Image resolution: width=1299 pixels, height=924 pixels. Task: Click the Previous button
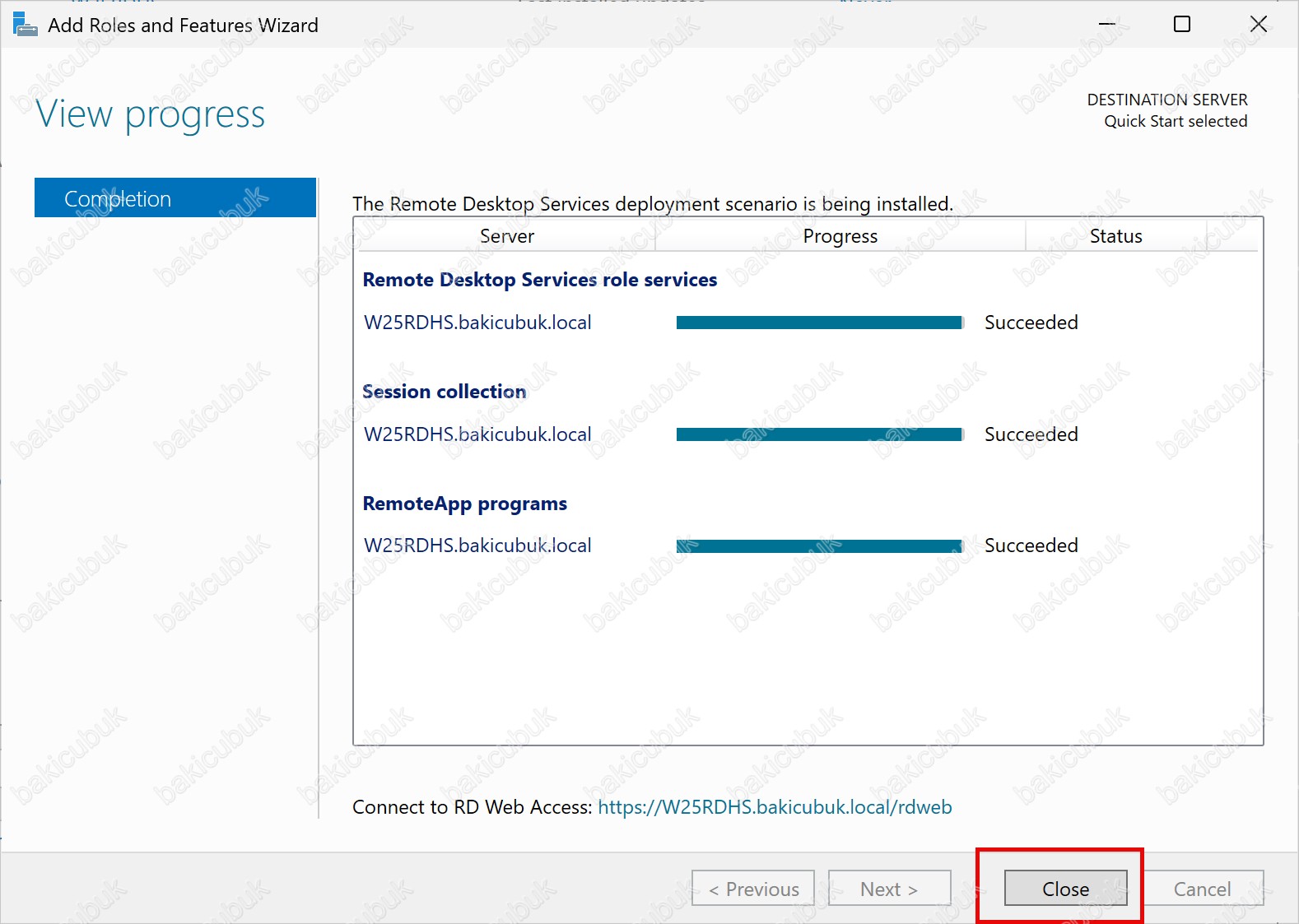point(753,889)
